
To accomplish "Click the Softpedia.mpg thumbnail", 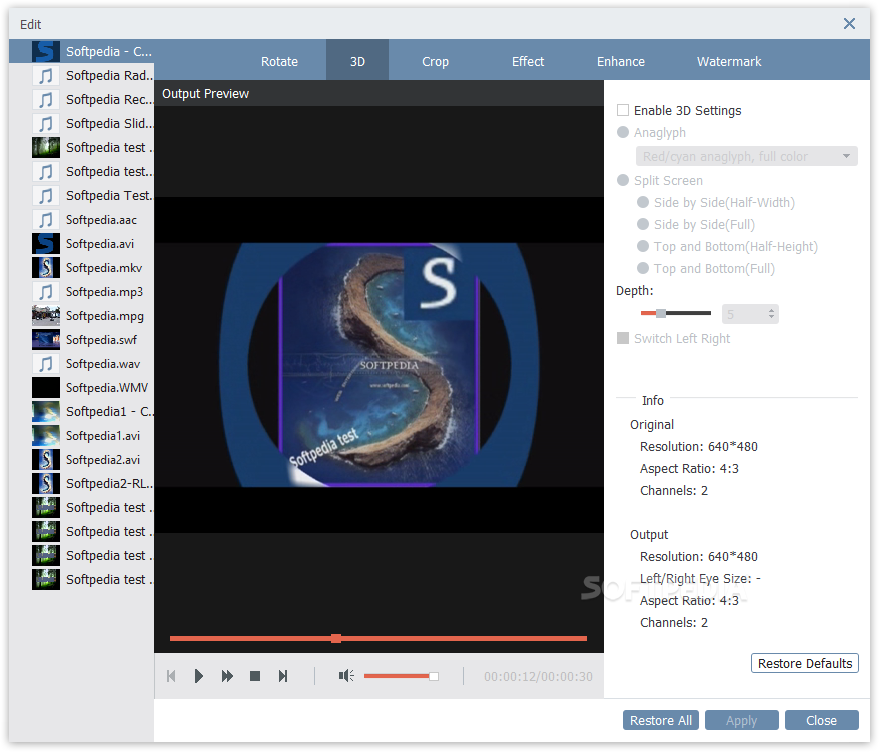I will (x=46, y=316).
